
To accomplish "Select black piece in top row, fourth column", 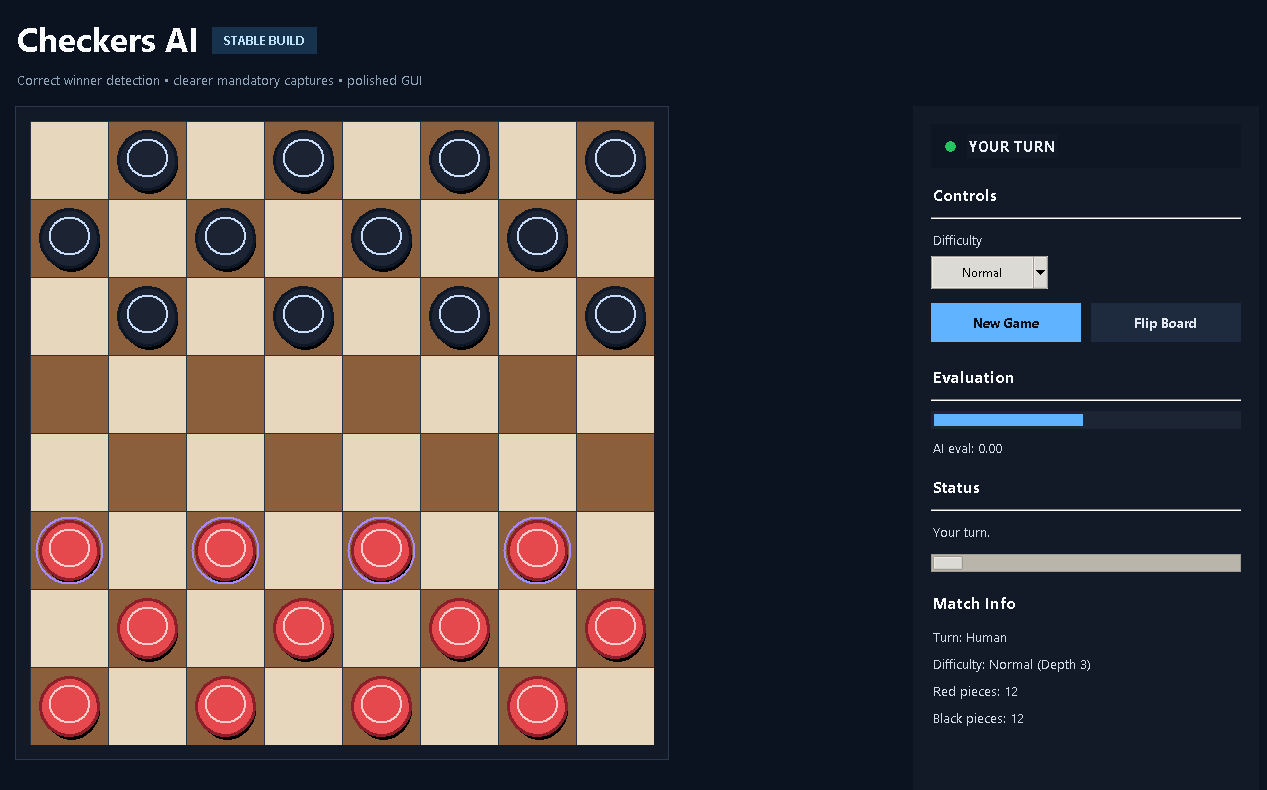I will tap(304, 160).
